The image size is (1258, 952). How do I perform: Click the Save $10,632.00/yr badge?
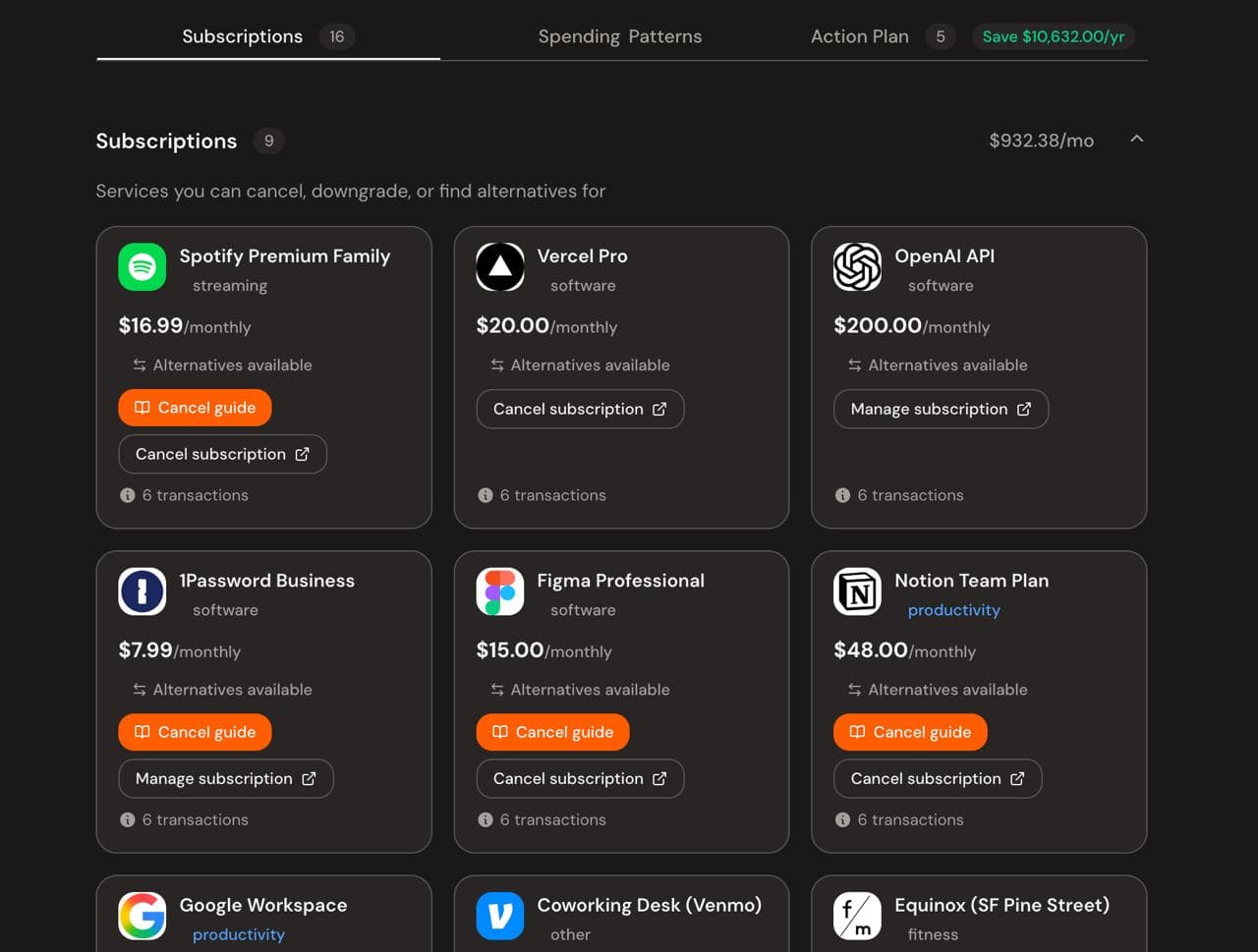point(1054,36)
